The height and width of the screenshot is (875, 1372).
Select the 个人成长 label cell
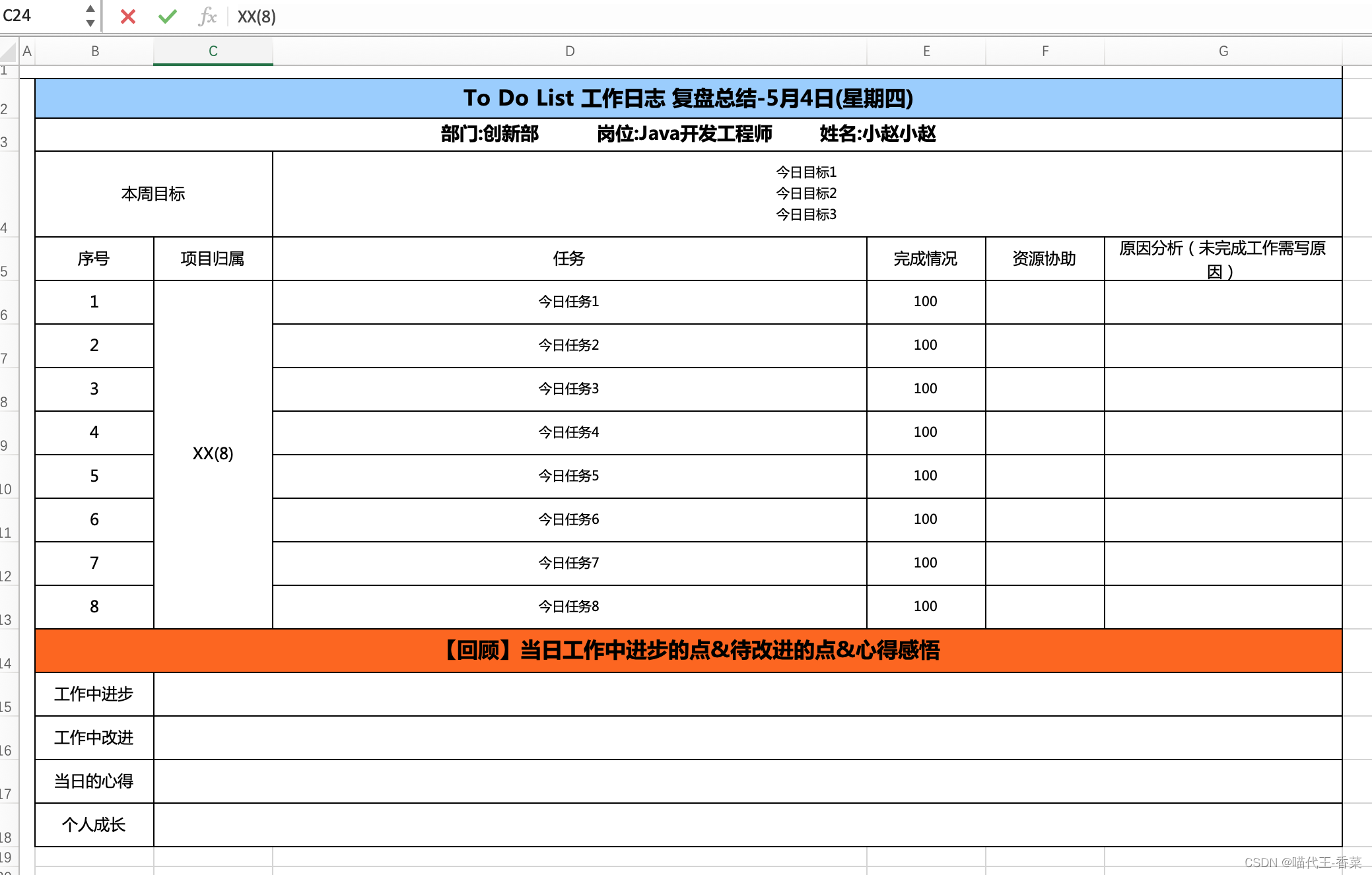tap(94, 825)
